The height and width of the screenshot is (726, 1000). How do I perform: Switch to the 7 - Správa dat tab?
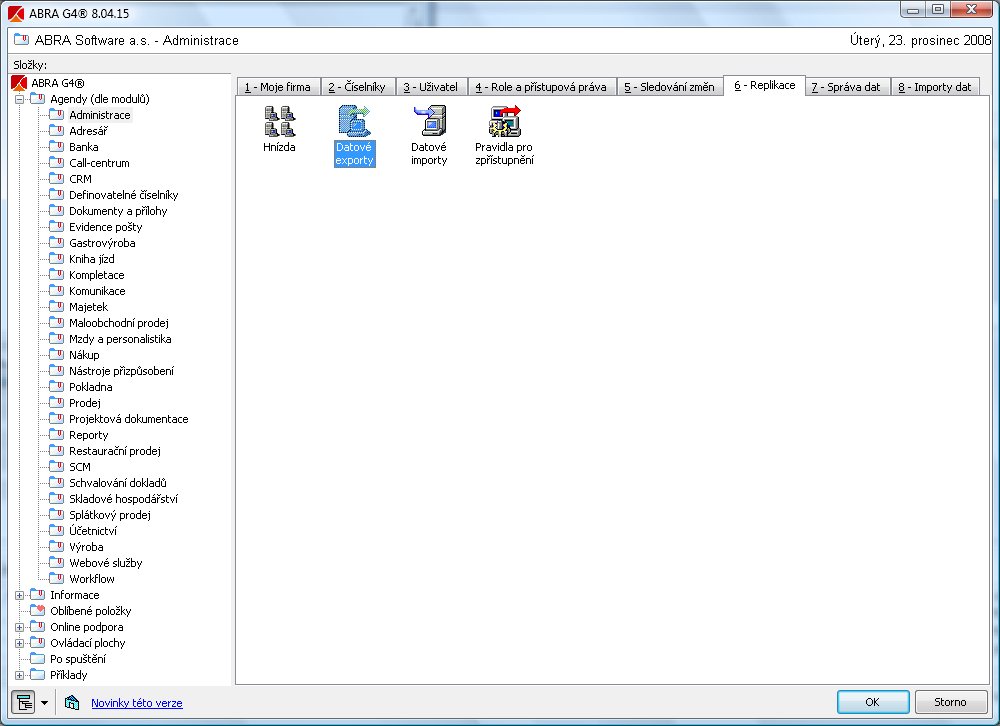tap(846, 87)
